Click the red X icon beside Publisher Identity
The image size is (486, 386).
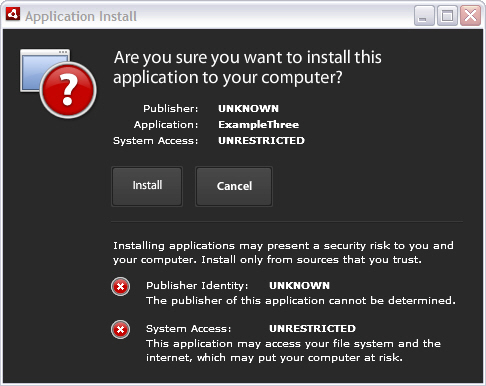(x=120, y=287)
